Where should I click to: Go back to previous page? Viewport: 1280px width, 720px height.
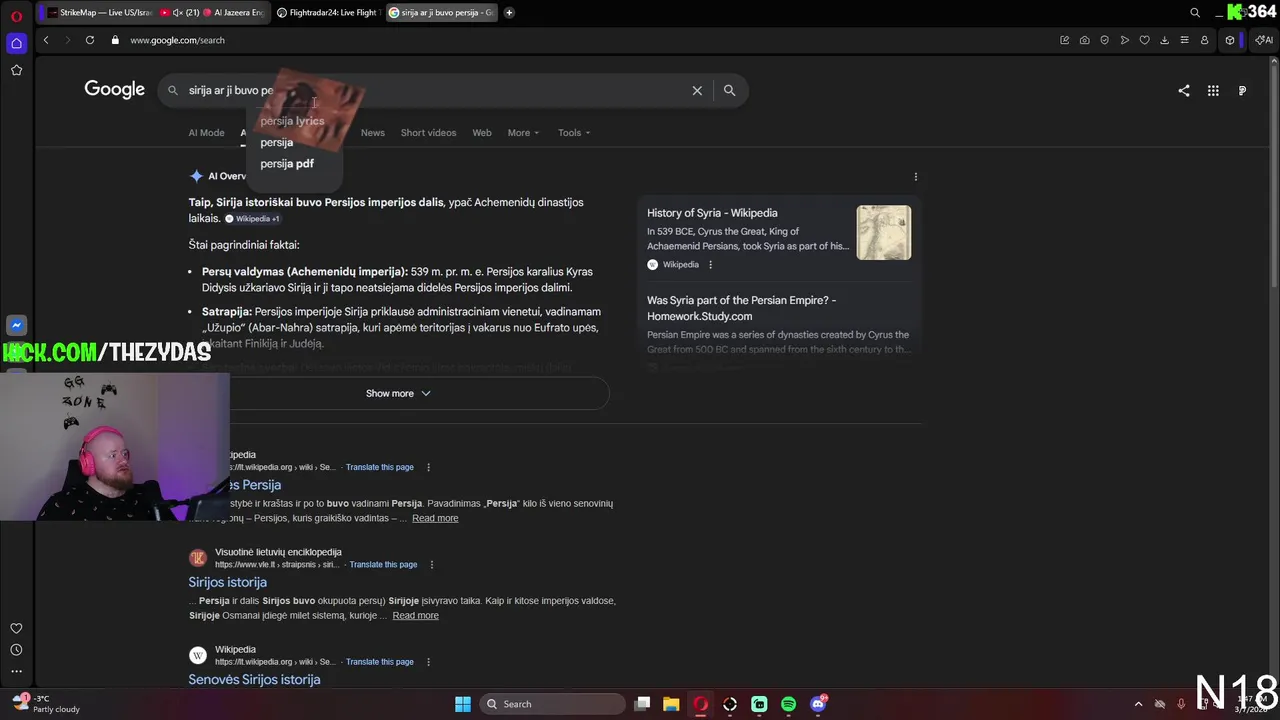46,40
